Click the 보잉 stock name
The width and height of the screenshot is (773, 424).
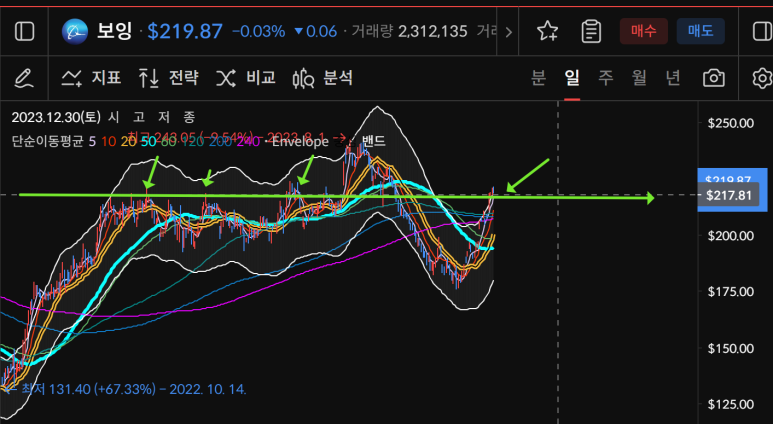pos(114,31)
